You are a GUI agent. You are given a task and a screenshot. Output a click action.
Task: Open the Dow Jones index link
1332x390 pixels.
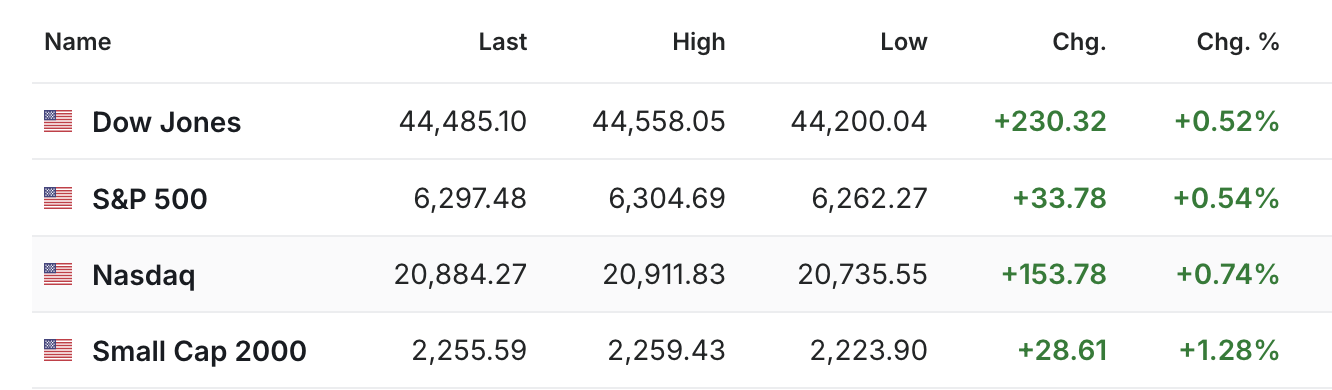(167, 122)
